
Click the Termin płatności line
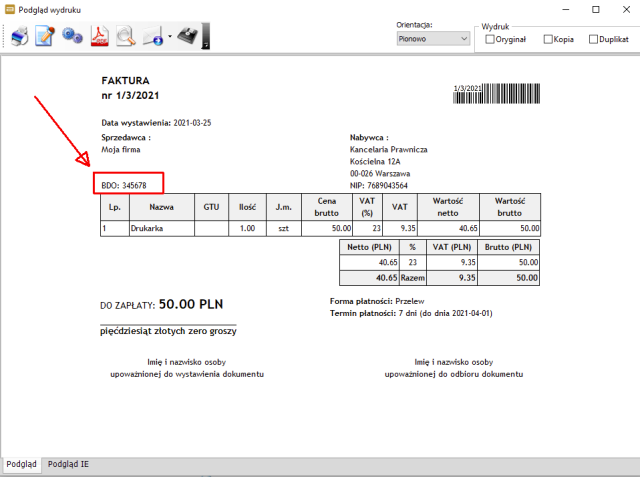coord(411,313)
